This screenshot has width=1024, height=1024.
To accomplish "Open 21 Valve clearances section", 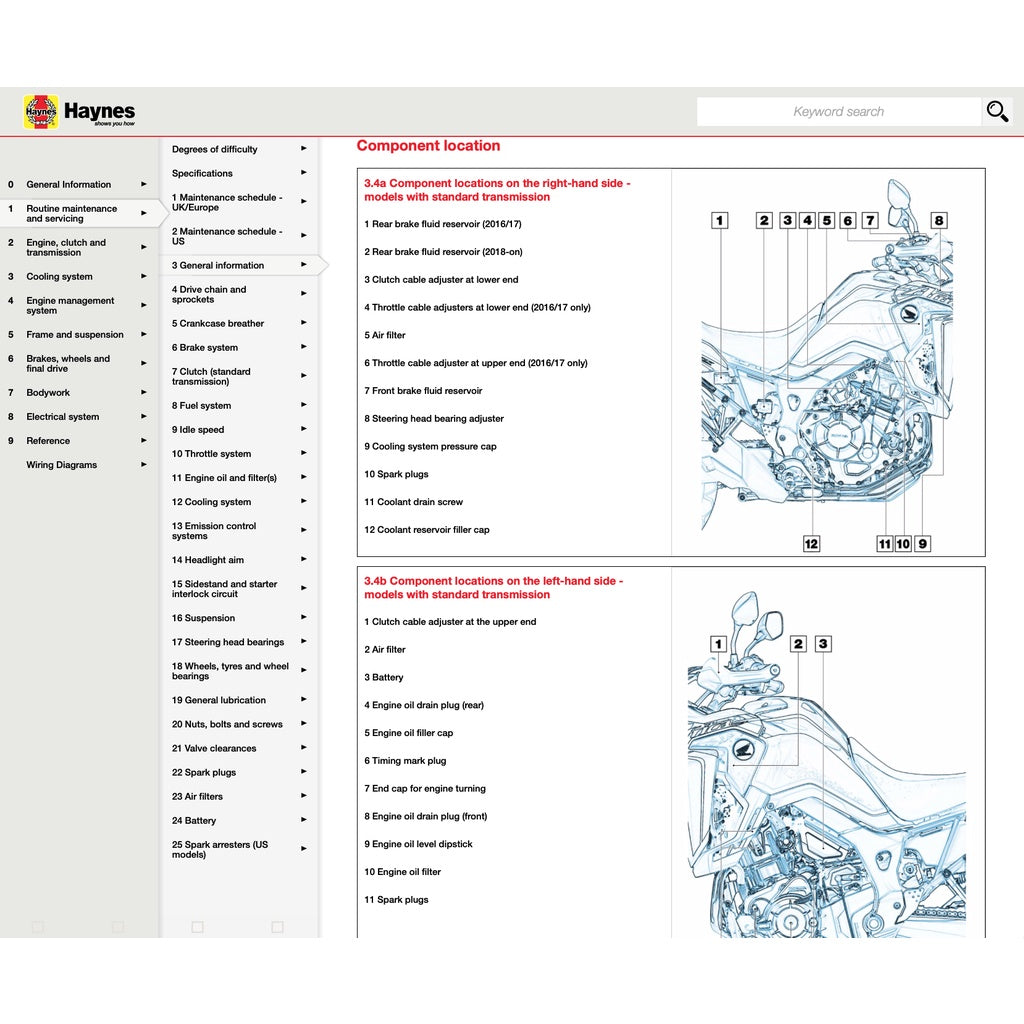I will tap(214, 747).
